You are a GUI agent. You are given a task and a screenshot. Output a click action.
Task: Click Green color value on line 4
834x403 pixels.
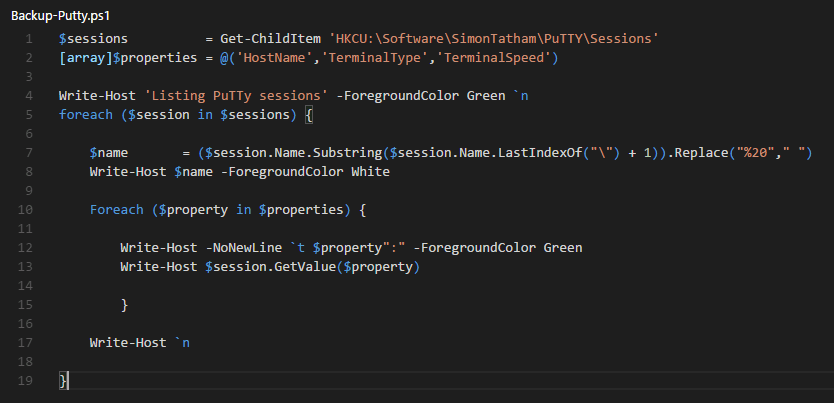pos(486,96)
